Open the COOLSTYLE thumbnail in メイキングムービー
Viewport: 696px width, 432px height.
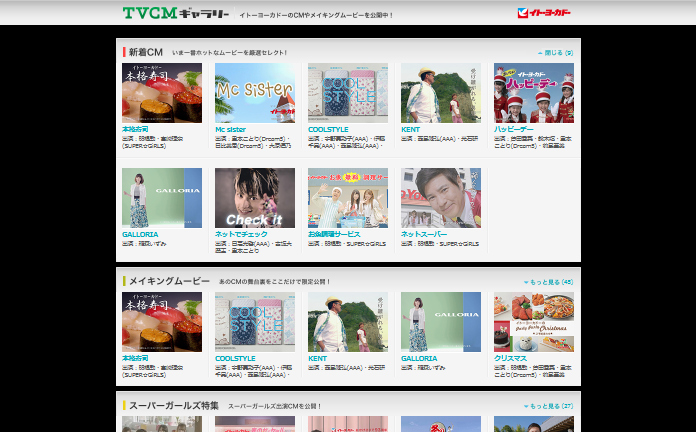(x=255, y=322)
